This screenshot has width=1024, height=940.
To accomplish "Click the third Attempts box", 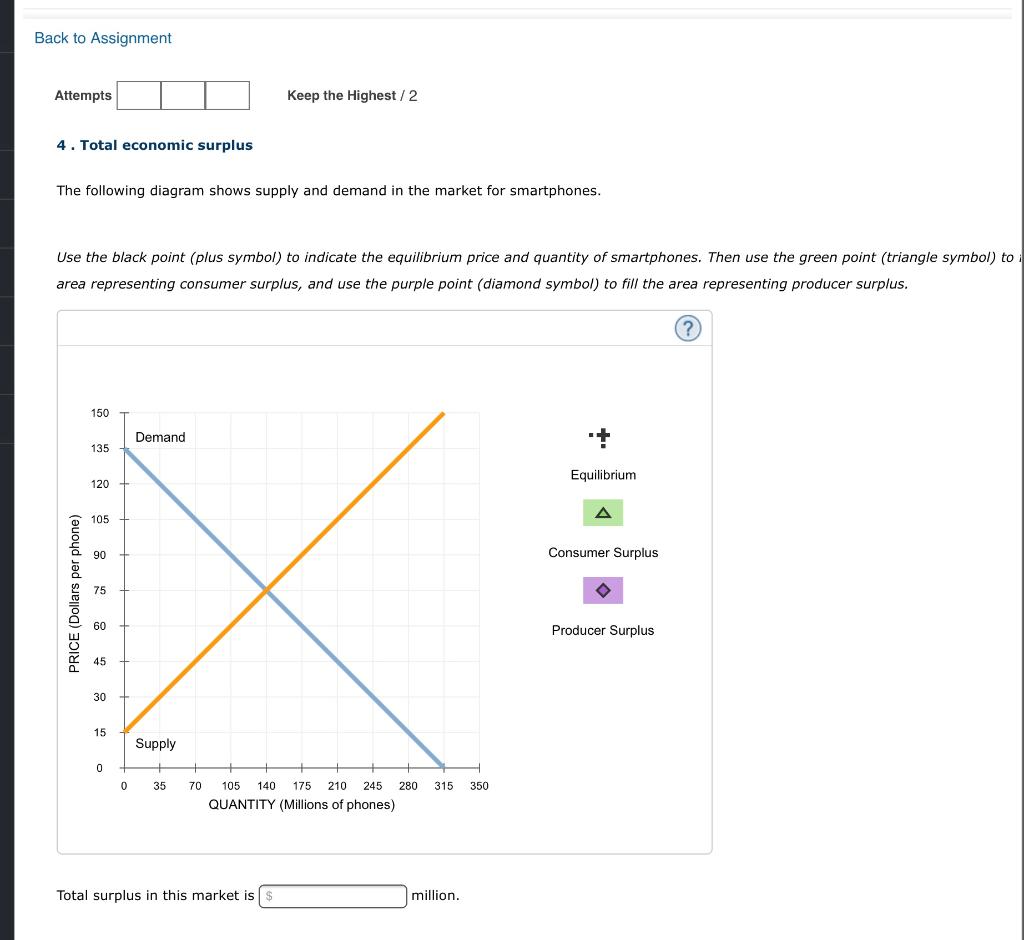I will tap(227, 95).
